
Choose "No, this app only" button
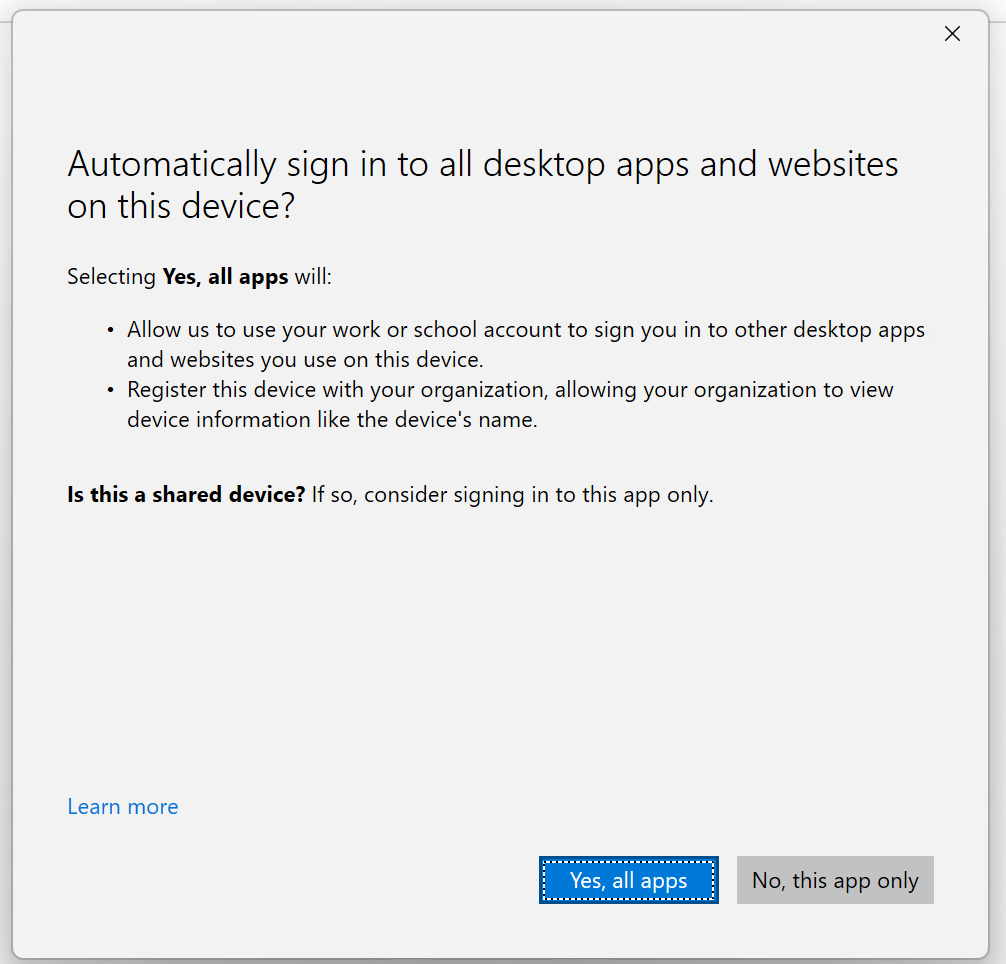click(x=835, y=880)
